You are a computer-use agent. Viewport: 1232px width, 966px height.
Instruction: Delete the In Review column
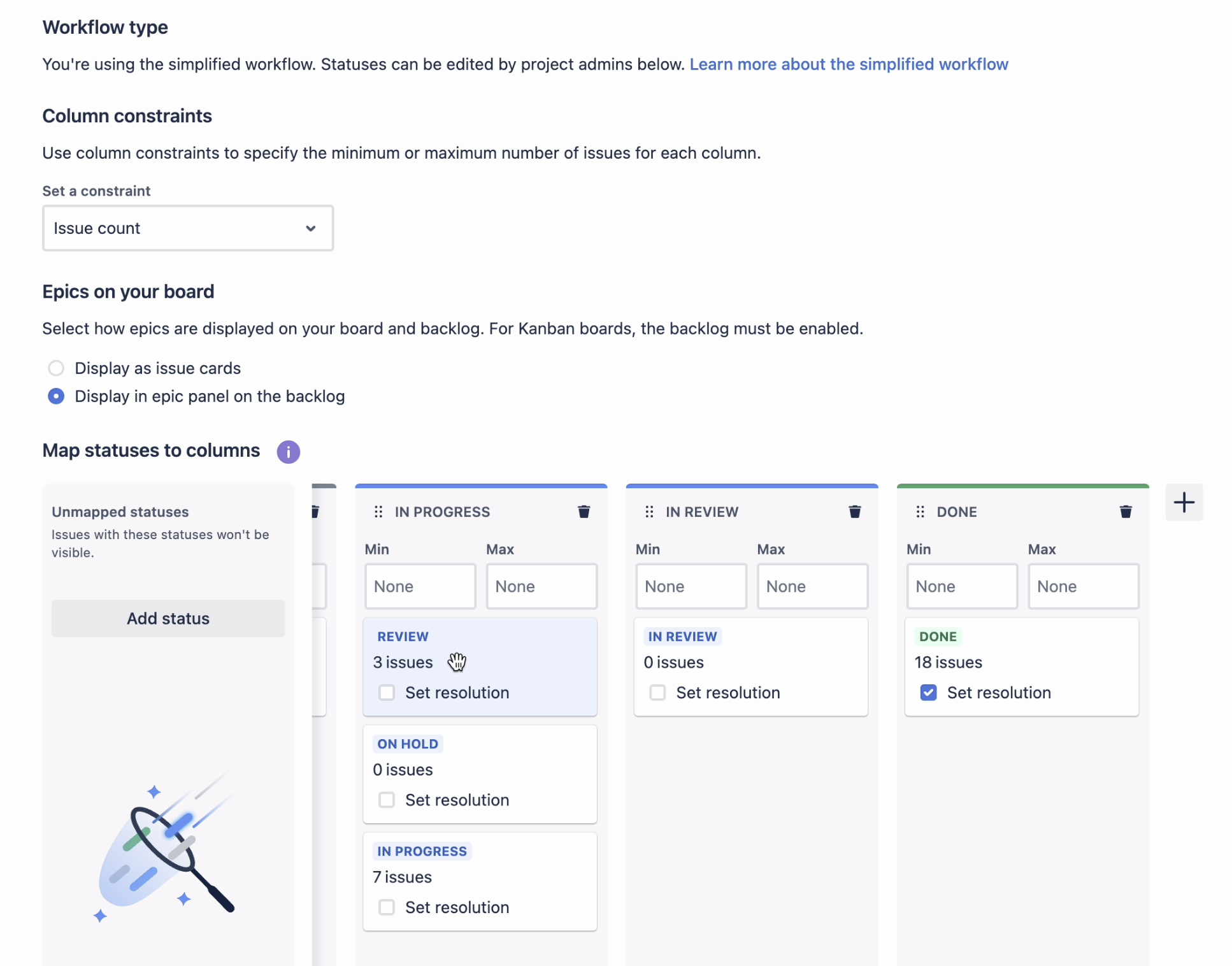(854, 512)
